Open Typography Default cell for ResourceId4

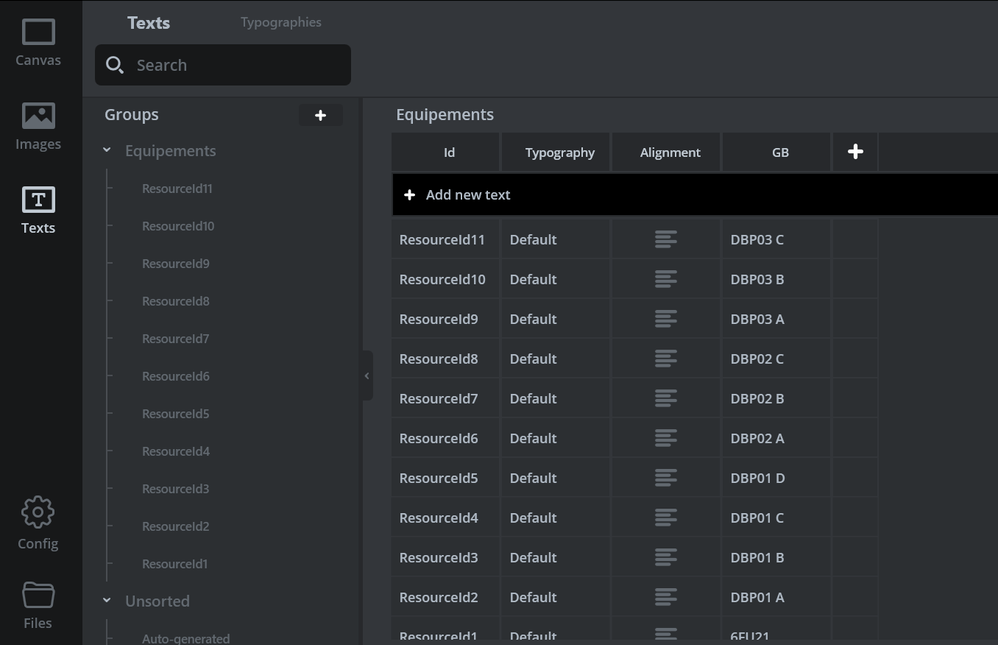[x=533, y=518]
